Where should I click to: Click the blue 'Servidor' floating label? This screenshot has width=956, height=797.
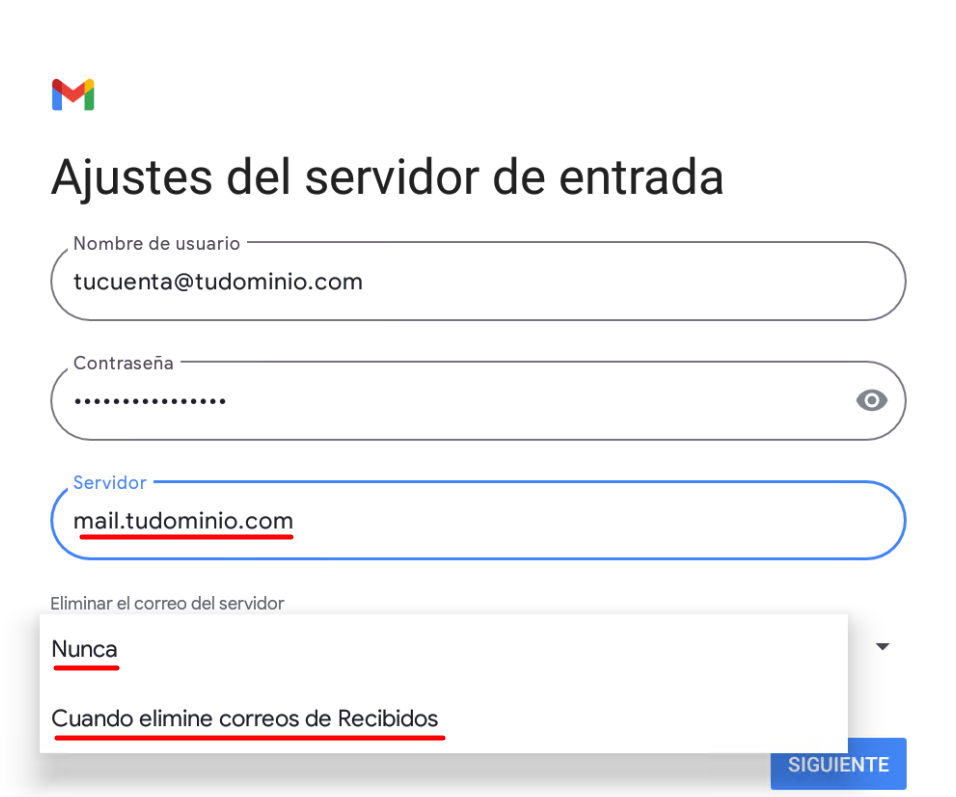[x=110, y=483]
